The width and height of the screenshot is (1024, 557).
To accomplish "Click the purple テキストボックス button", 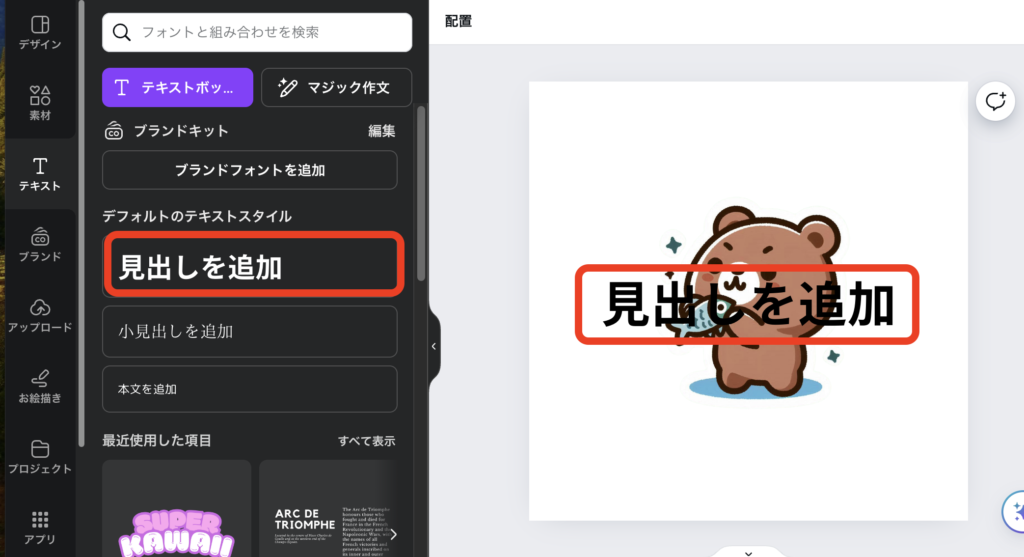I will coord(177,87).
